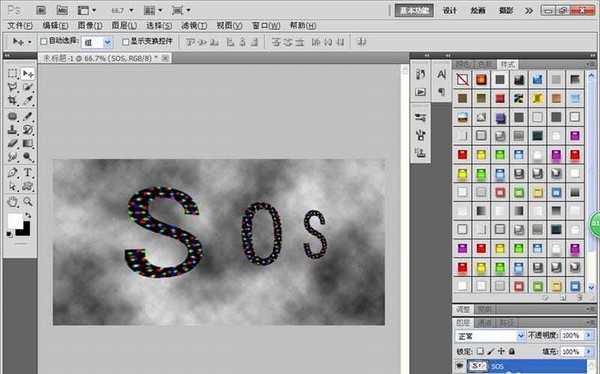Select the Quick Selection tool

pyautogui.click(x=28, y=87)
